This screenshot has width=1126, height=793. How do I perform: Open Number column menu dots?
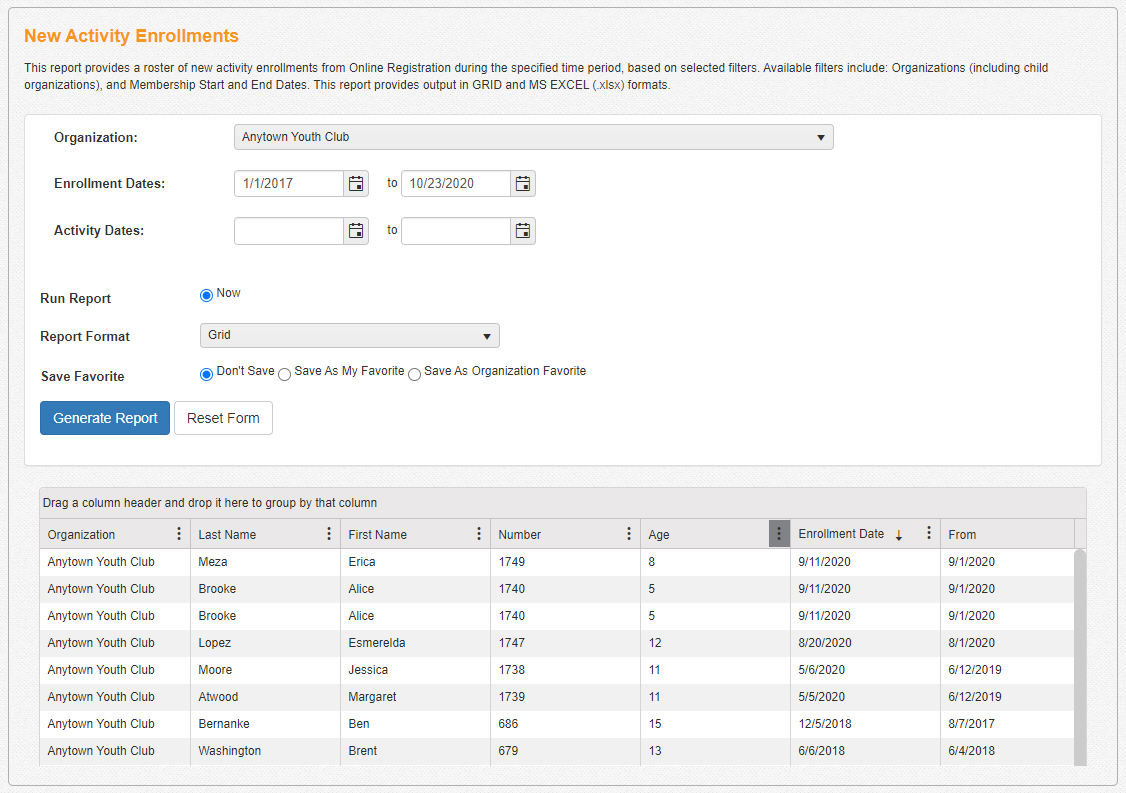(628, 534)
